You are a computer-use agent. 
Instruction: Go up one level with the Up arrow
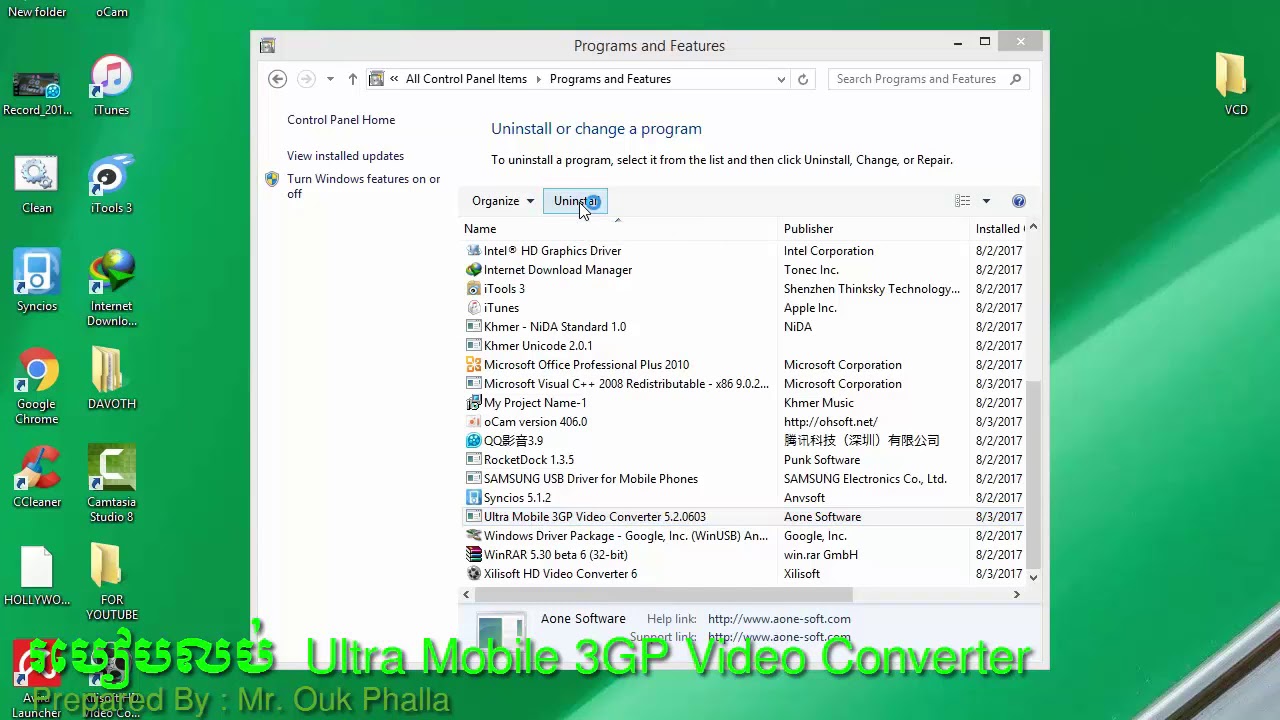point(352,79)
